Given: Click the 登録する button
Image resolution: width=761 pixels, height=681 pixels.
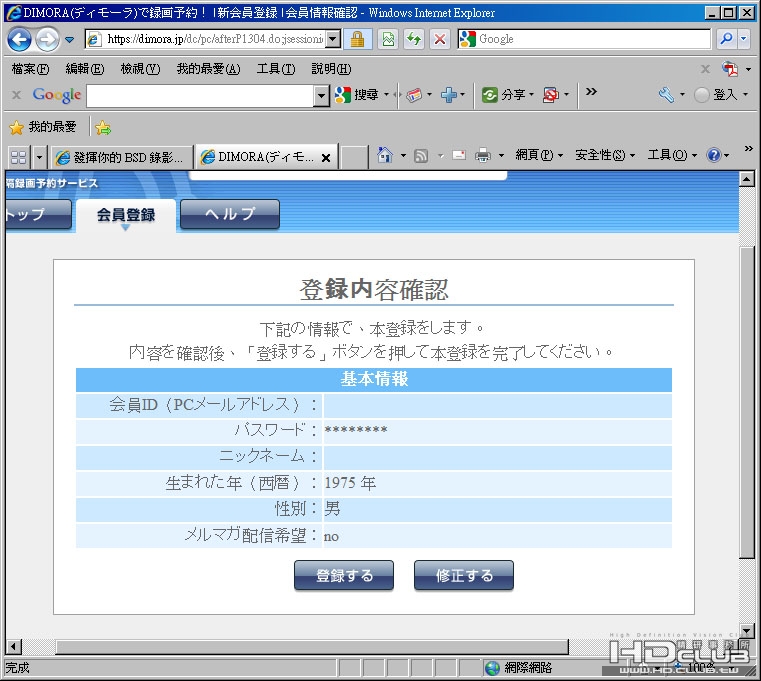Looking at the screenshot, I should pos(344,576).
